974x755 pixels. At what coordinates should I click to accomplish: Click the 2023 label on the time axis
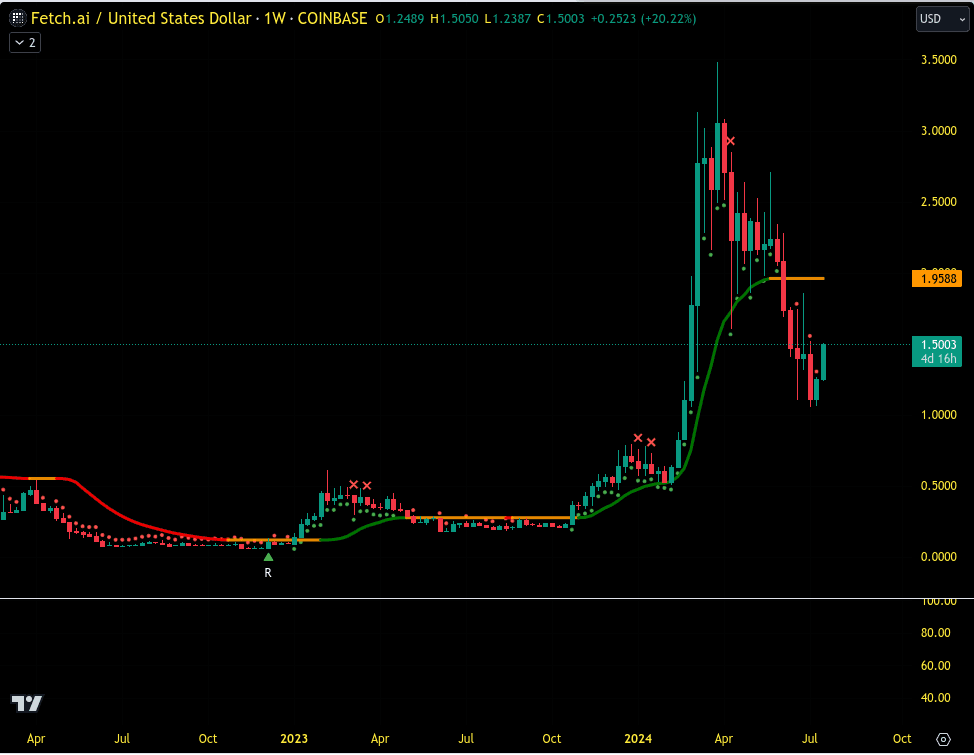[294, 739]
